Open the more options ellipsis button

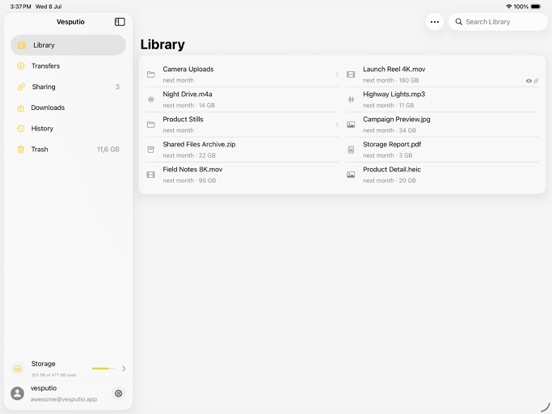pyautogui.click(x=435, y=22)
